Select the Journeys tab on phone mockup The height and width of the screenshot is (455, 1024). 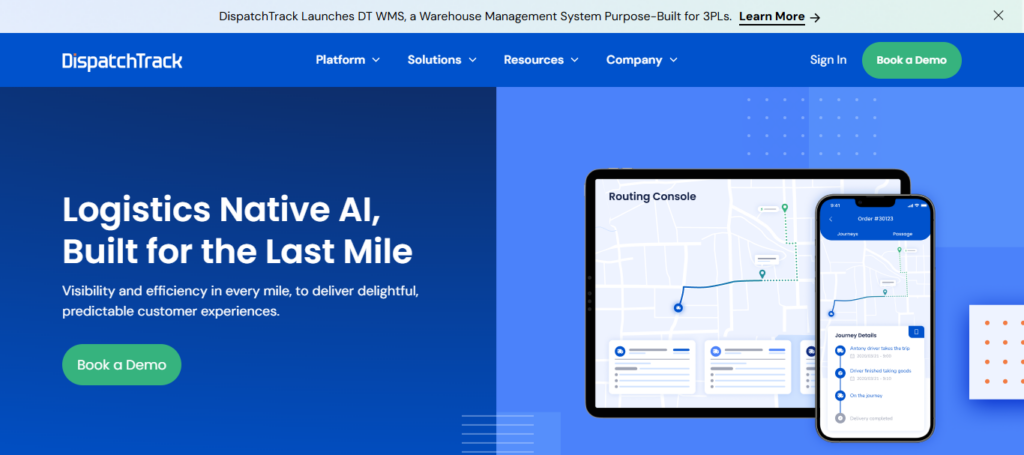click(848, 234)
